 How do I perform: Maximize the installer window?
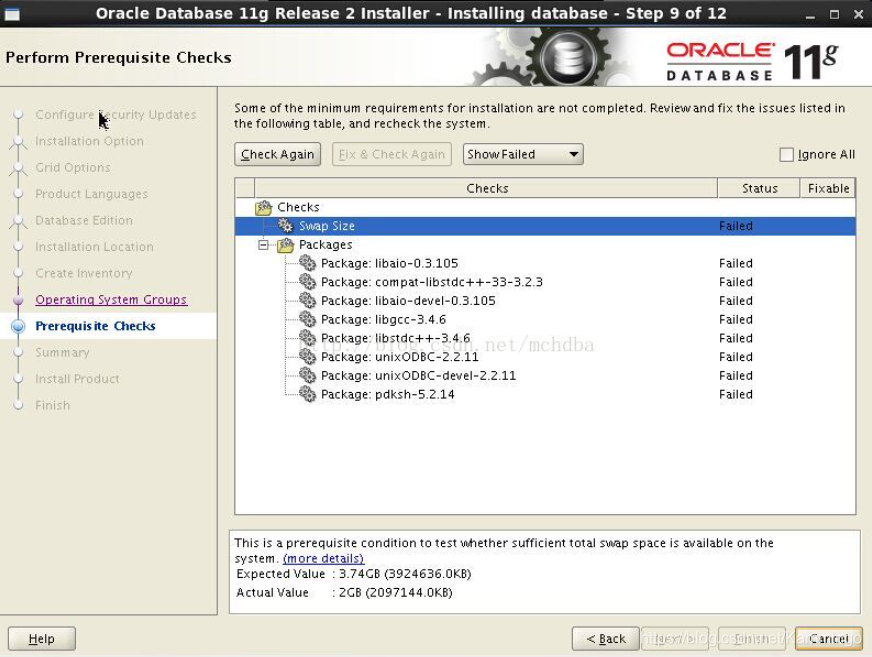click(x=834, y=15)
